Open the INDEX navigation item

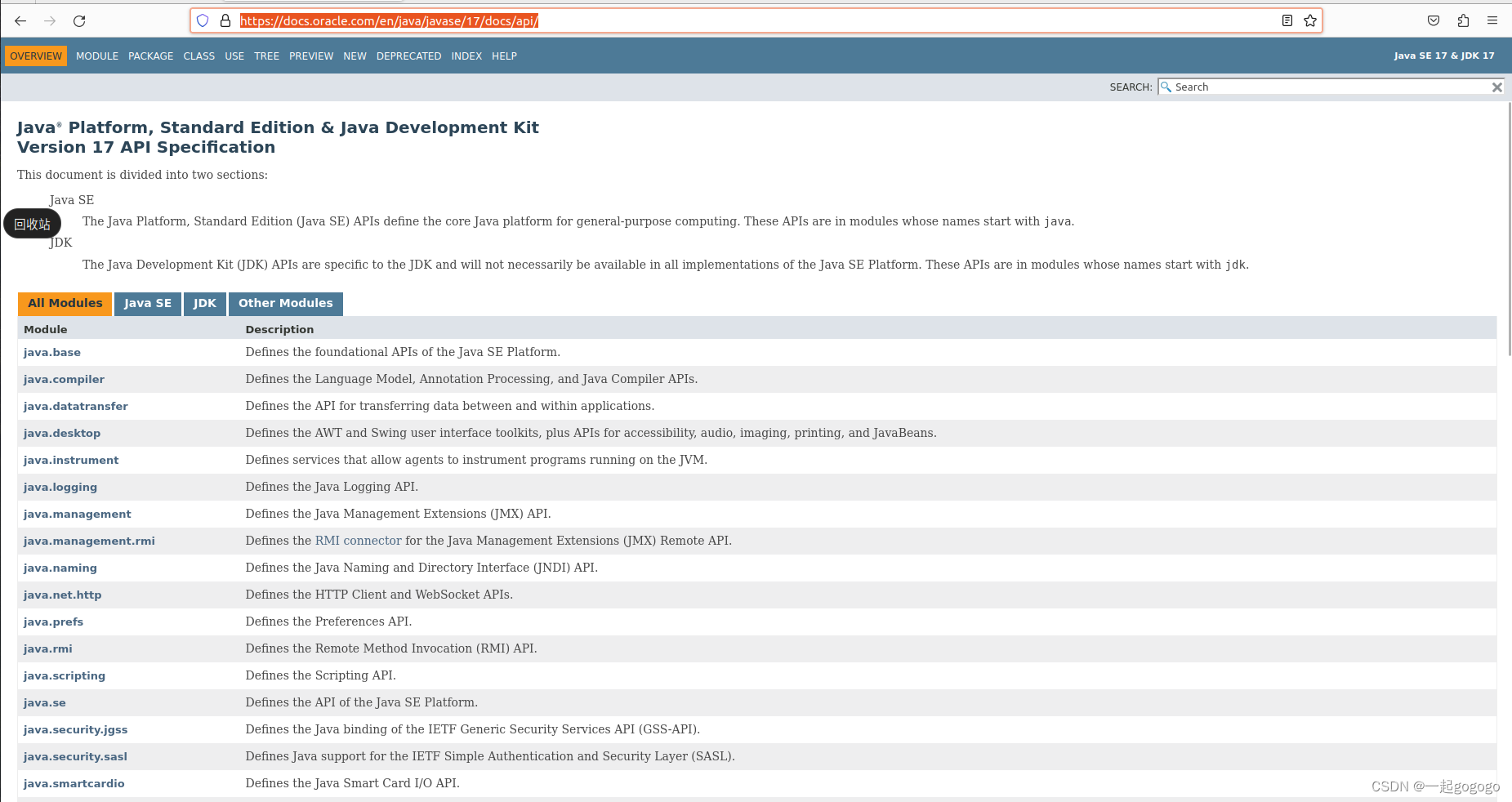tap(466, 56)
